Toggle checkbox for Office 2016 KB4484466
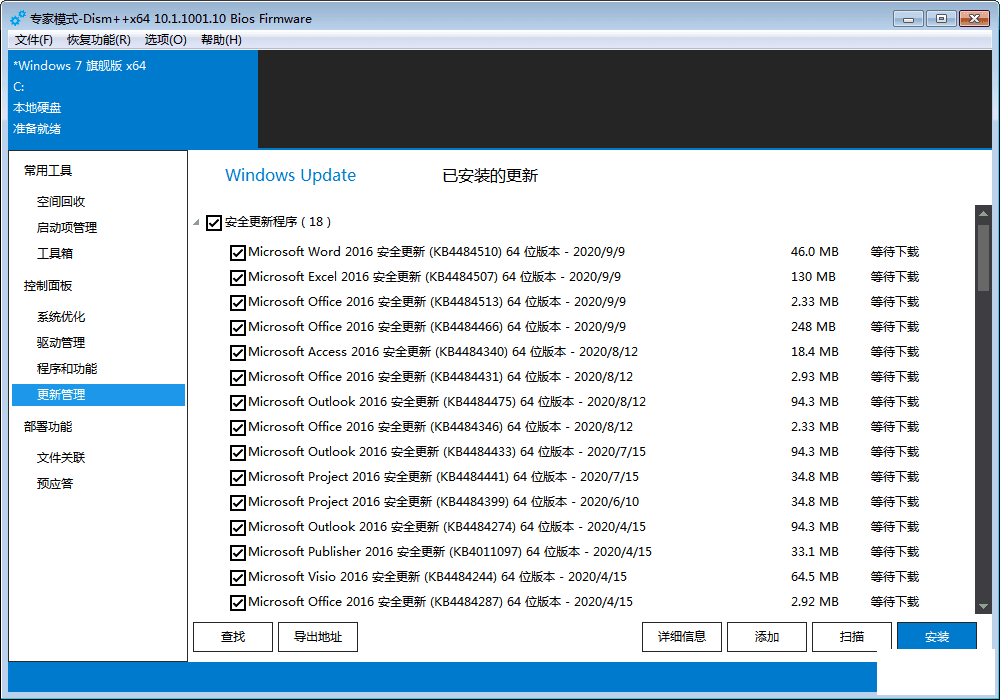 (238, 328)
